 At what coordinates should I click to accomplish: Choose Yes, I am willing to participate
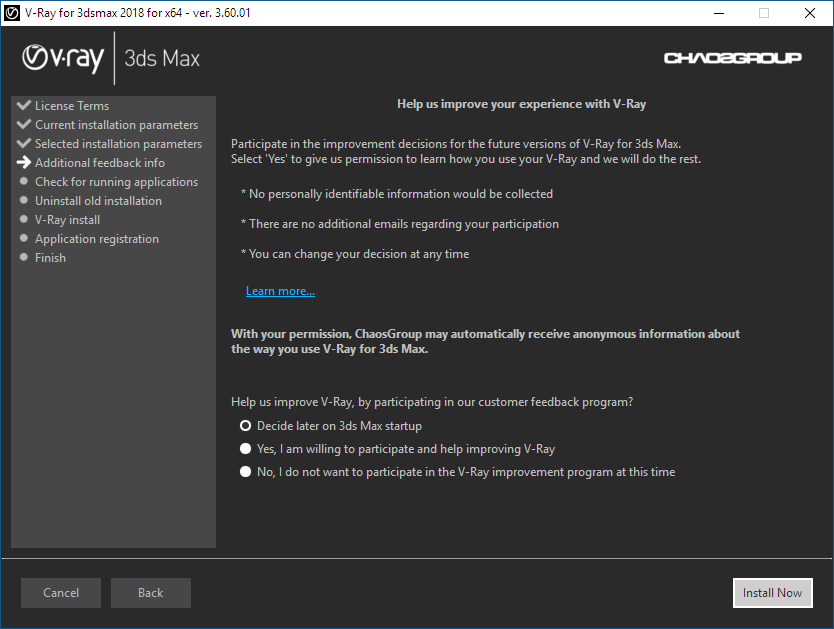pyautogui.click(x=246, y=449)
